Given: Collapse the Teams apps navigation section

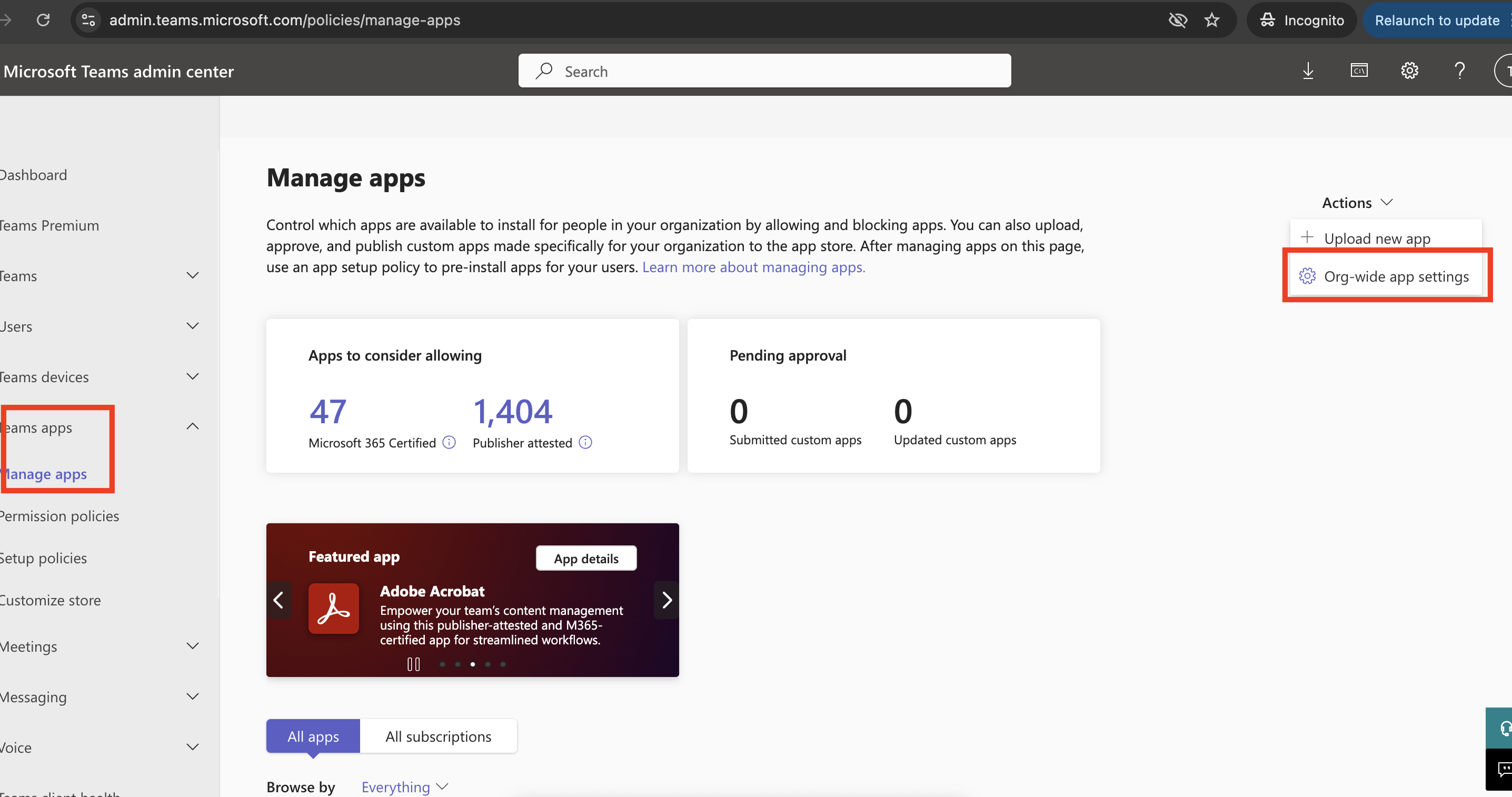Looking at the screenshot, I should (192, 427).
